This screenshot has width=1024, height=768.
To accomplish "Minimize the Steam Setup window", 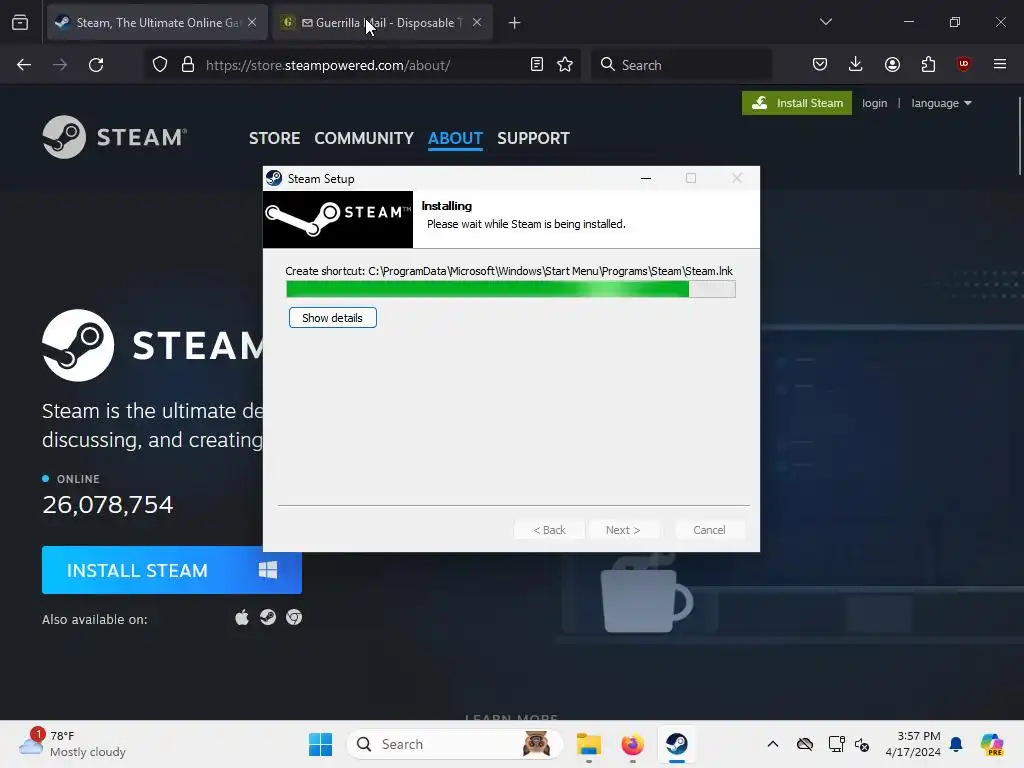I will 646,178.
